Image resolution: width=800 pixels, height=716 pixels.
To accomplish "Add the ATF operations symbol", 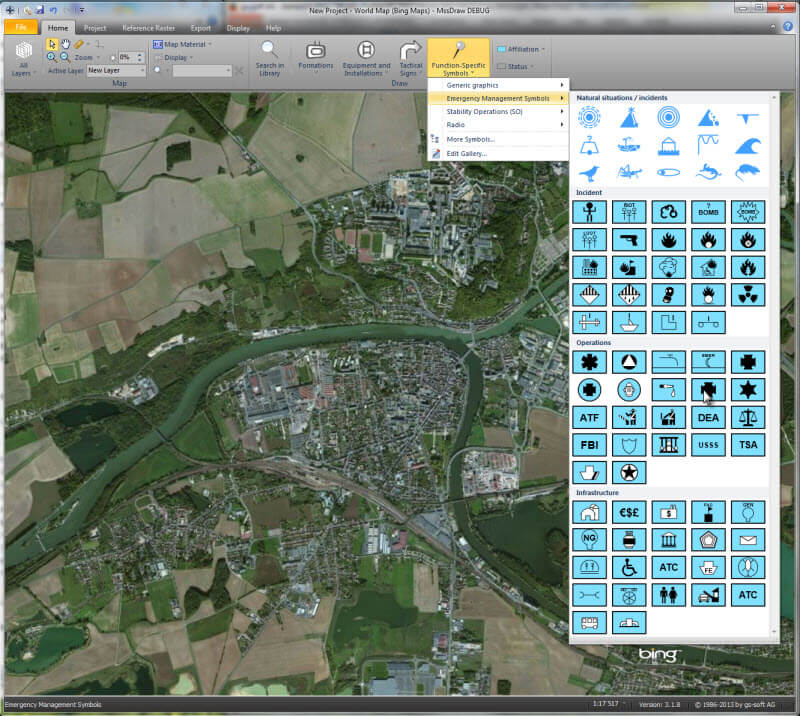I will pos(589,417).
